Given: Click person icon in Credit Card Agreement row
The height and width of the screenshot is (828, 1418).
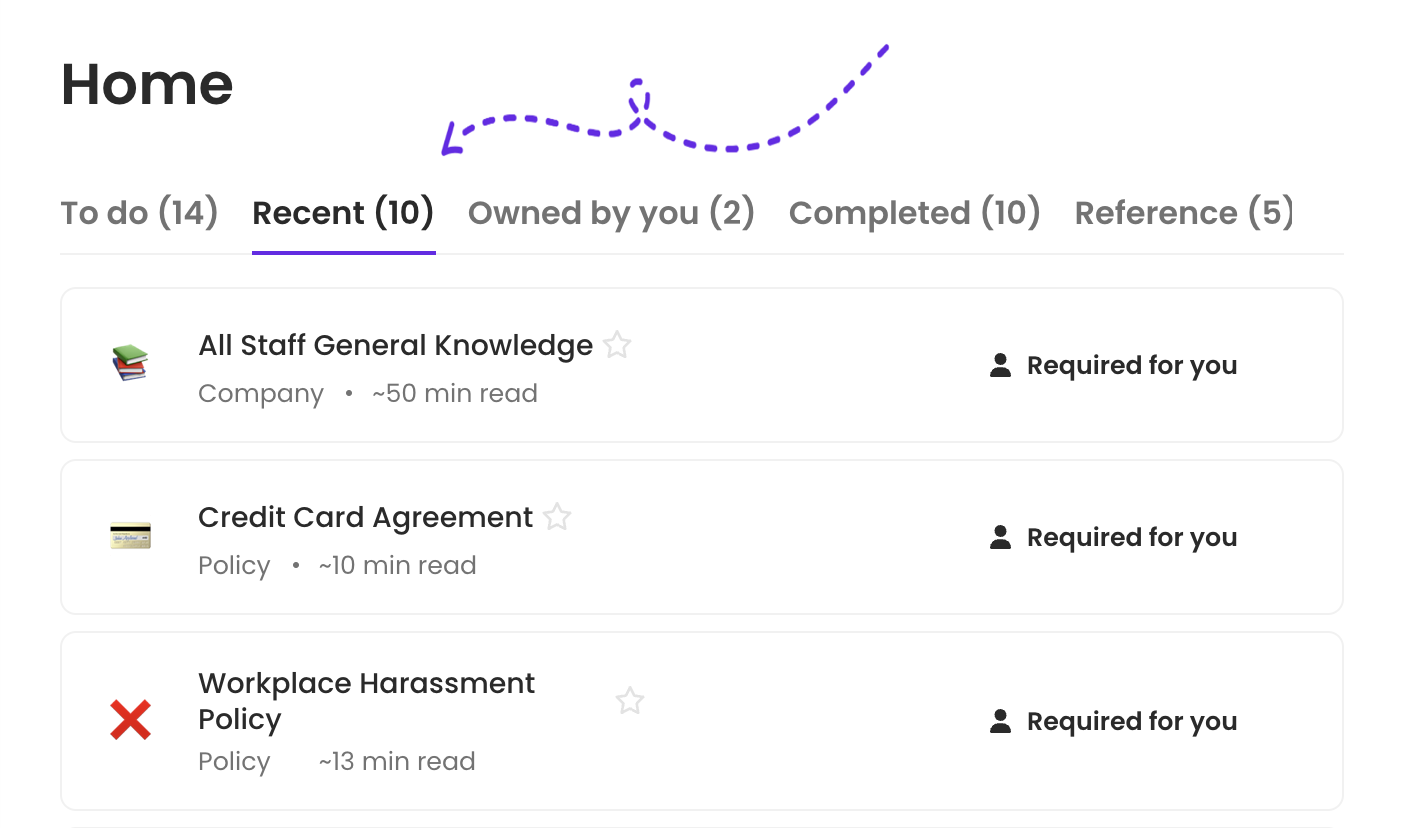Looking at the screenshot, I should (x=1000, y=538).
